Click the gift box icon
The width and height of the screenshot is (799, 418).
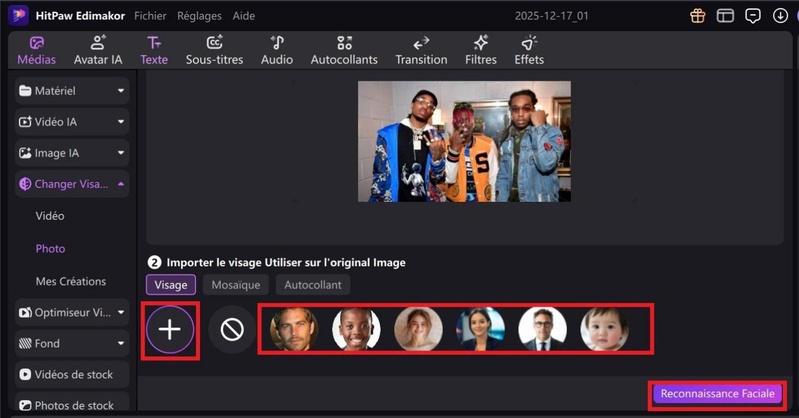click(x=698, y=16)
